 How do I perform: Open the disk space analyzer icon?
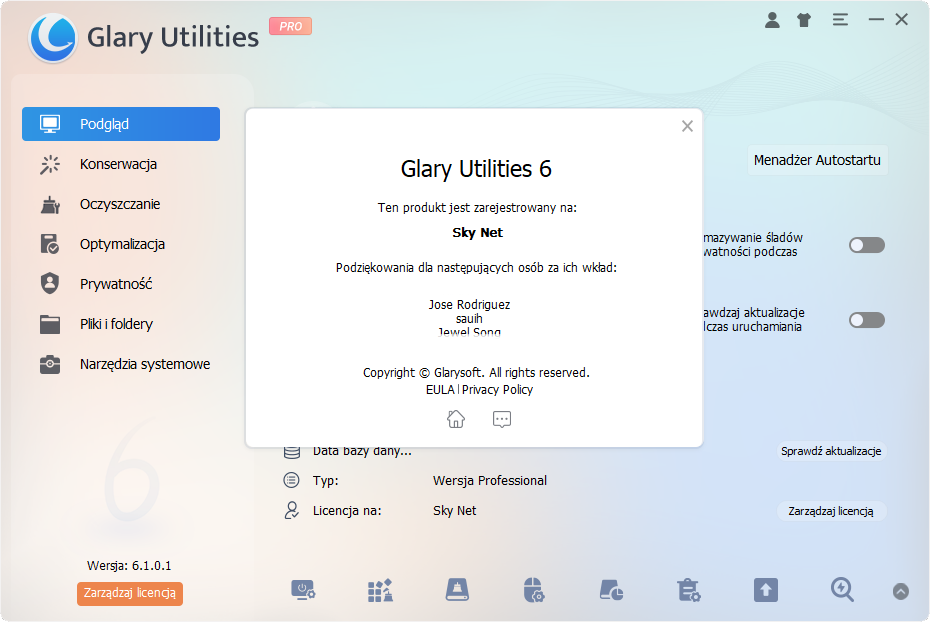(x=611, y=591)
